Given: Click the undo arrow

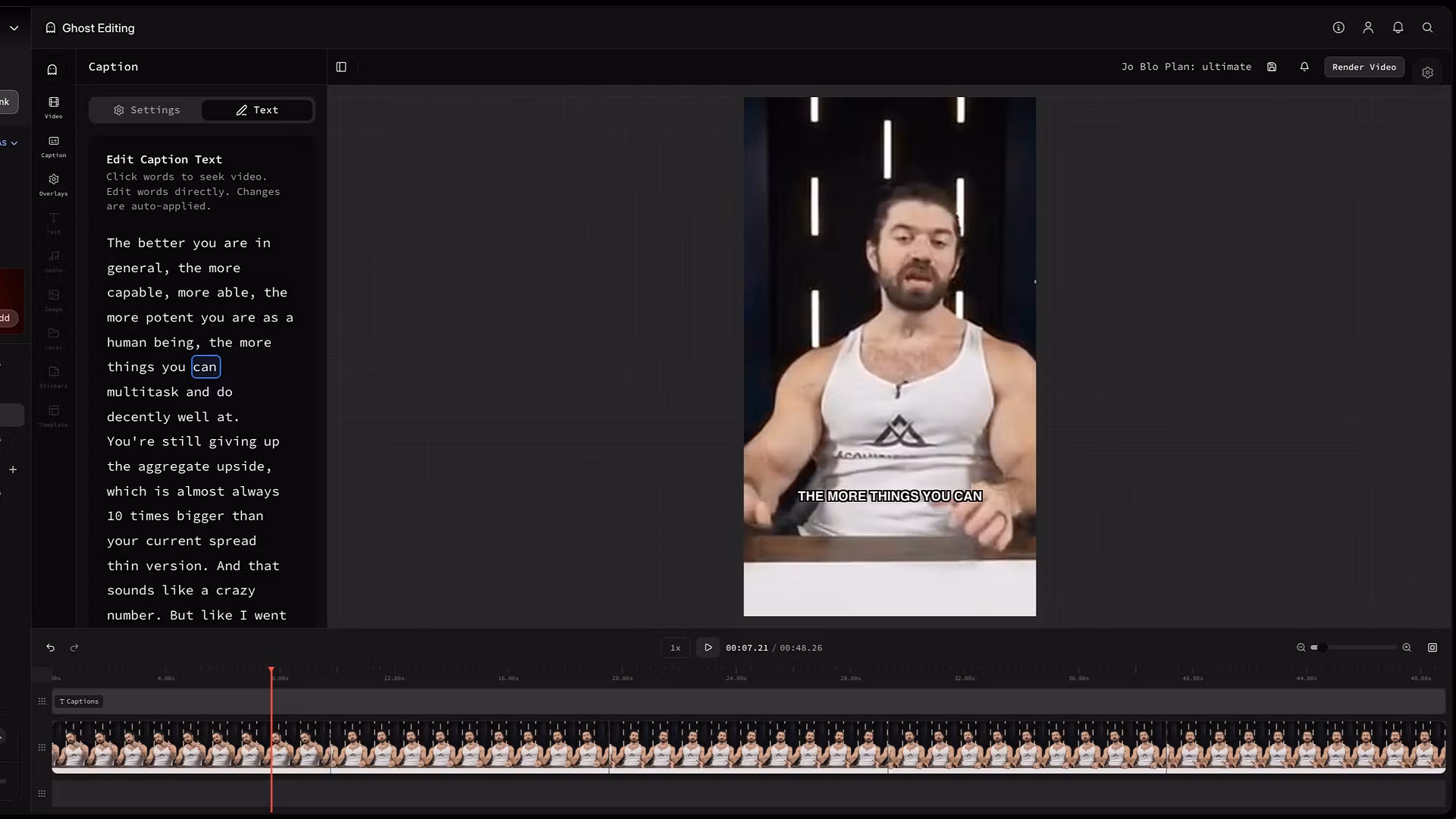Looking at the screenshot, I should click(50, 648).
